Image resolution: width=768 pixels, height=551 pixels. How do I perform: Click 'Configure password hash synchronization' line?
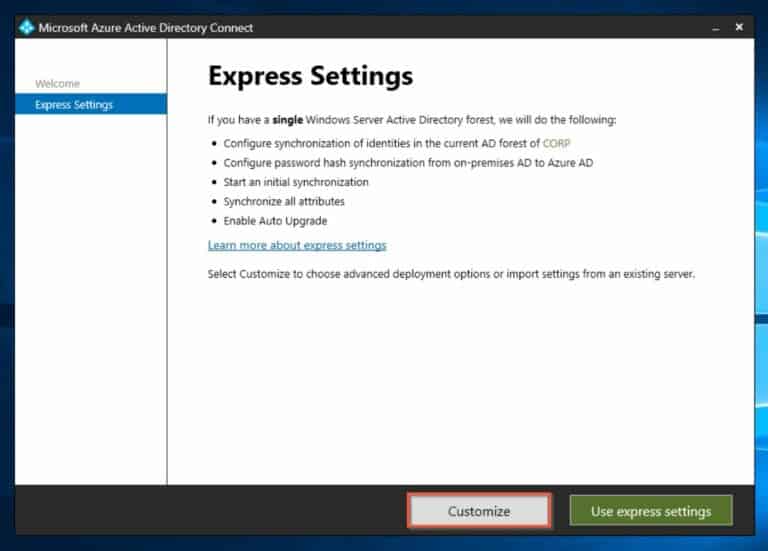tap(408, 163)
